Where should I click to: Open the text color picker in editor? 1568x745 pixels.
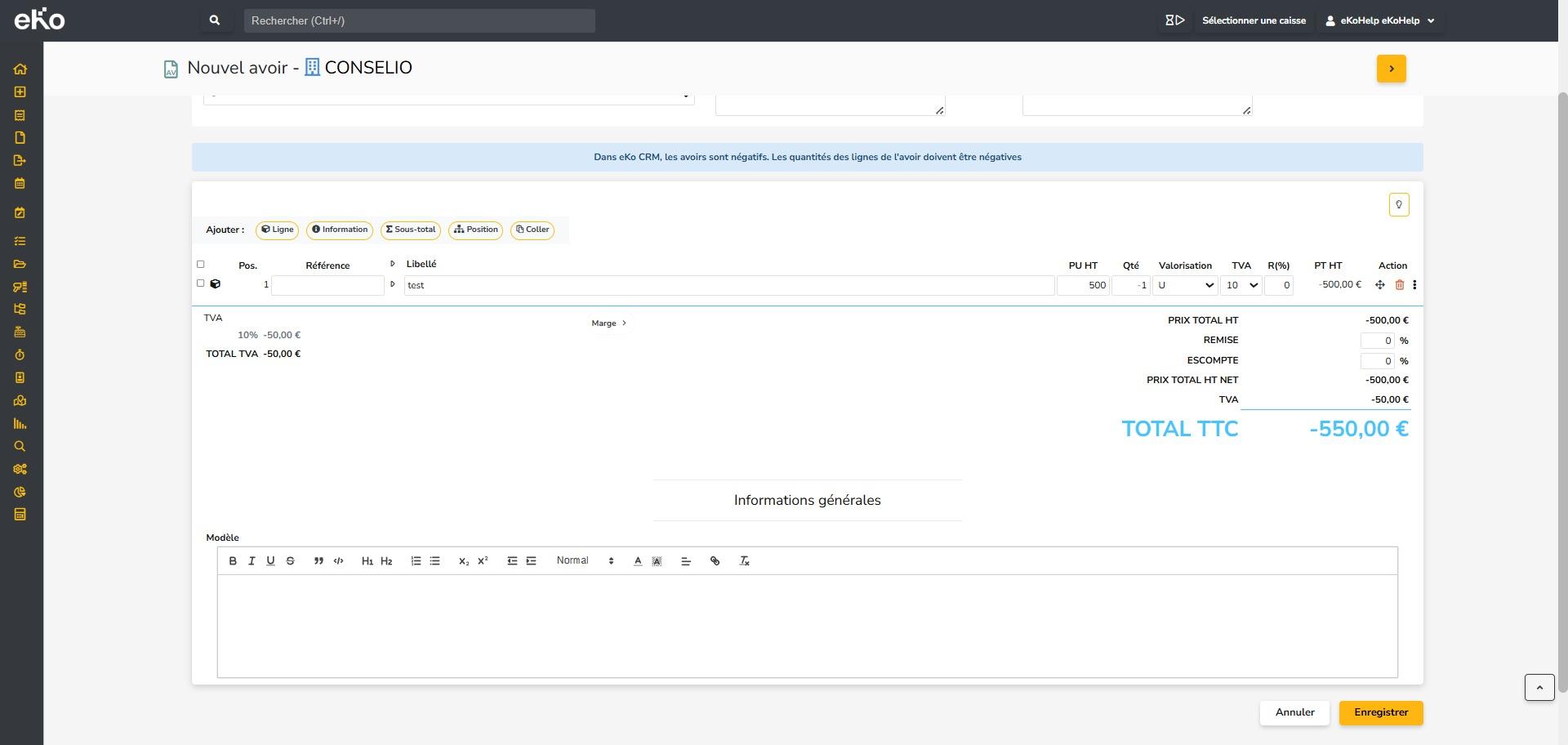click(x=637, y=561)
